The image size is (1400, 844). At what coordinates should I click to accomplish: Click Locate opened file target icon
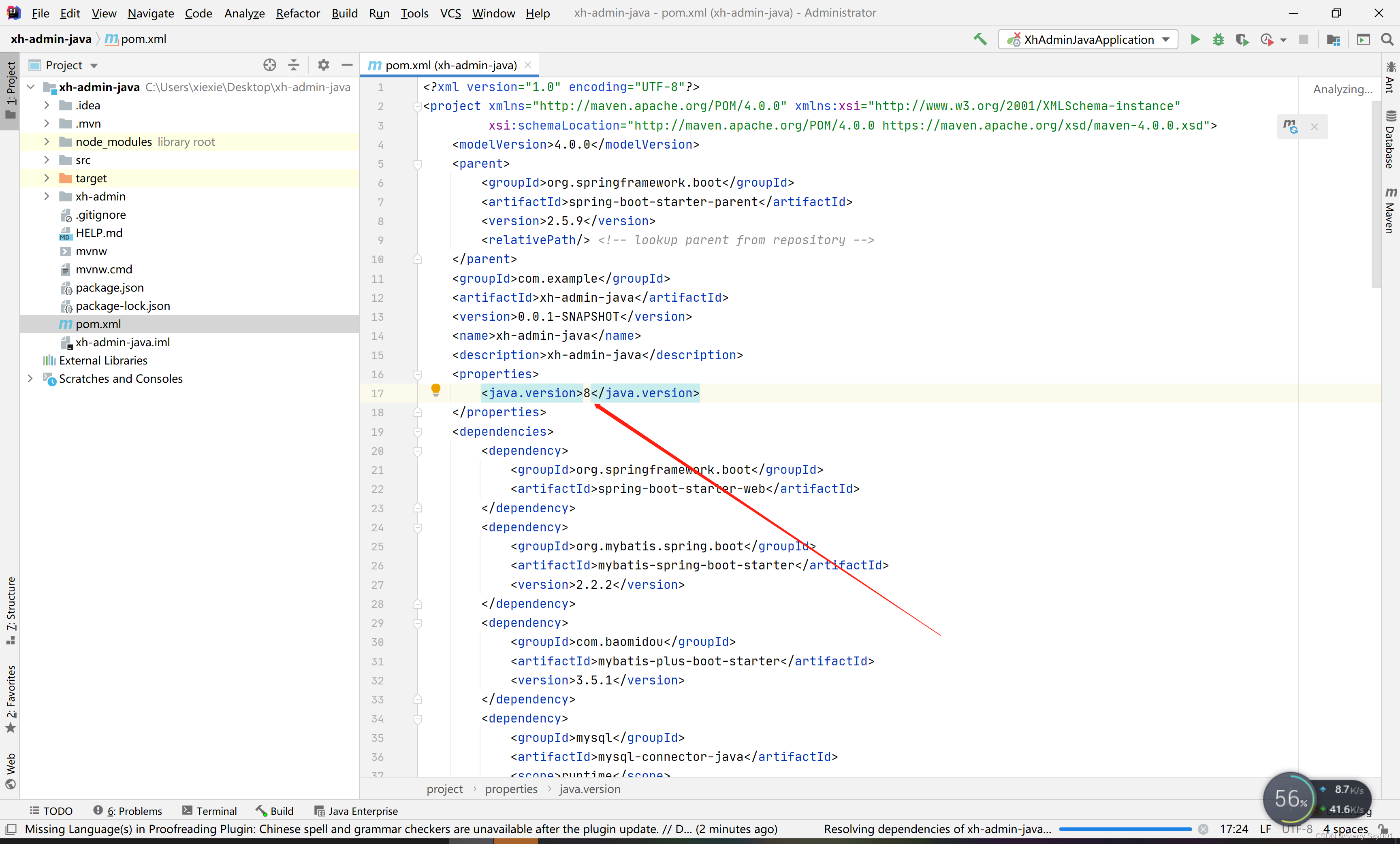270,65
